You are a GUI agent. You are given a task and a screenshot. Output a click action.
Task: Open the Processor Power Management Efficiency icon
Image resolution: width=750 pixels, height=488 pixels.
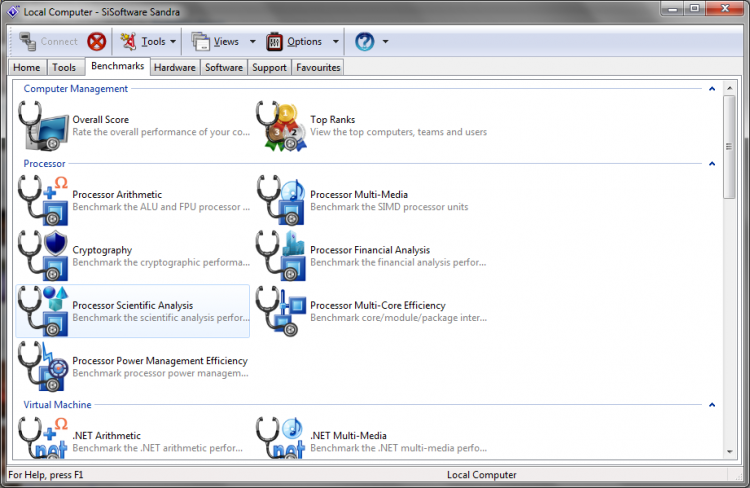pos(43,367)
